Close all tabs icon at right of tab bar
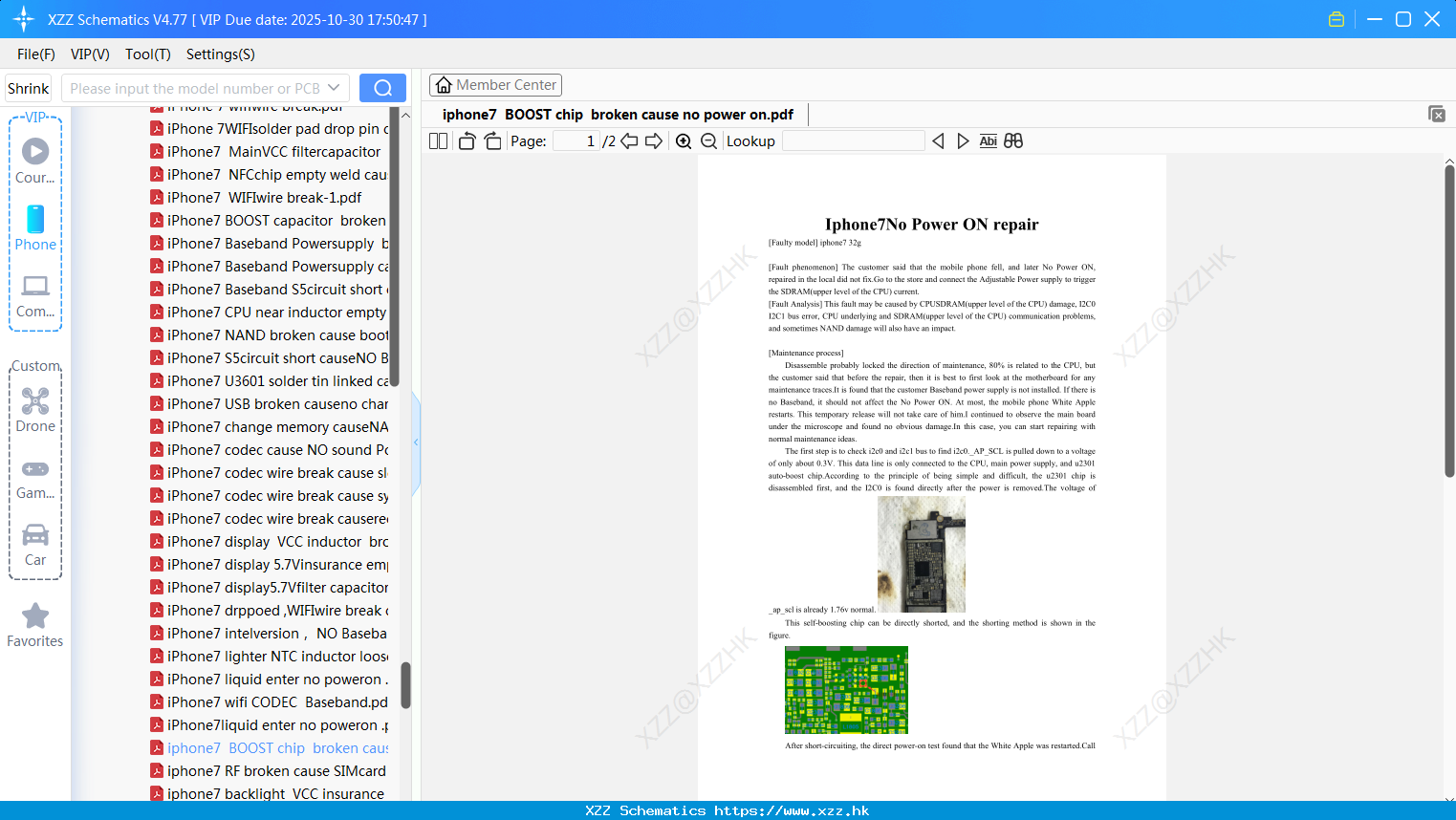The image size is (1456, 820). pyautogui.click(x=1437, y=114)
